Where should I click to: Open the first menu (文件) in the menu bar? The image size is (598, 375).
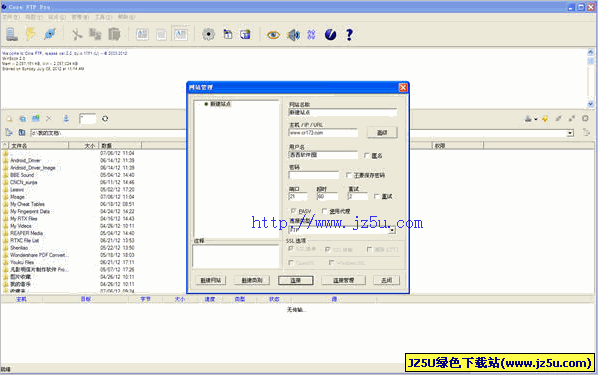tap(10, 17)
